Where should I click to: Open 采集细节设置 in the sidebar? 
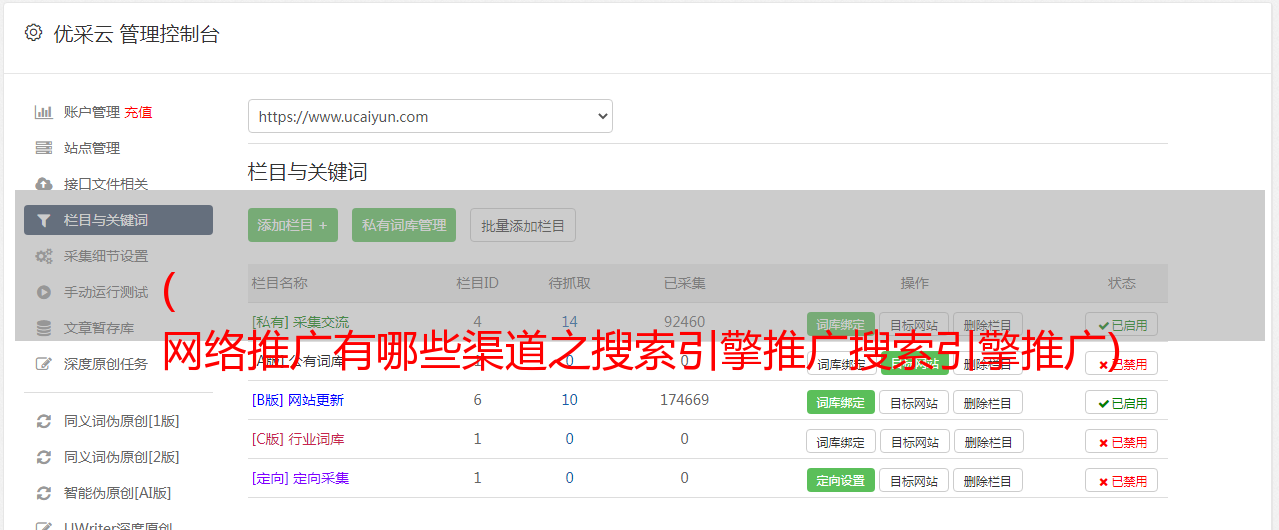point(106,256)
